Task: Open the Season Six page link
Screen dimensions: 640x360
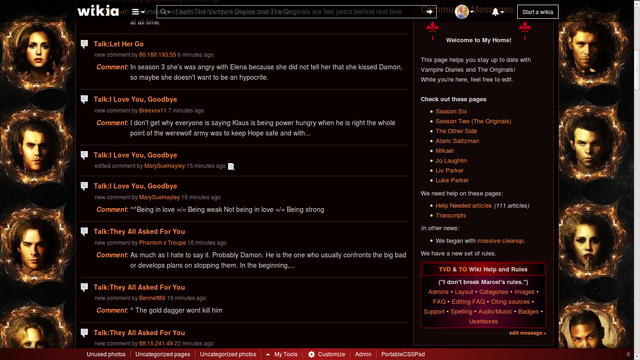Action: pos(451,111)
